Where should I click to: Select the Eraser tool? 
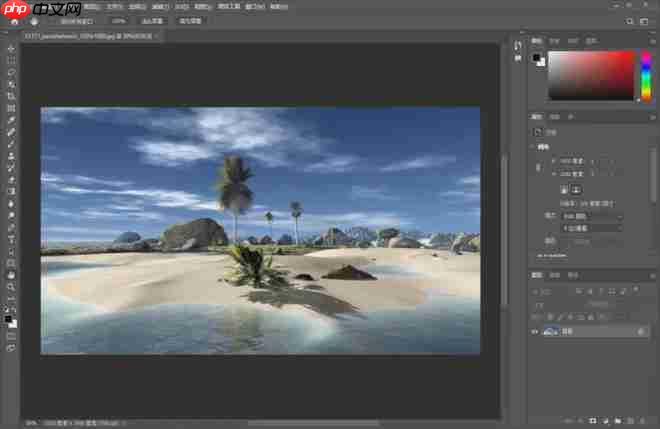tap(11, 180)
